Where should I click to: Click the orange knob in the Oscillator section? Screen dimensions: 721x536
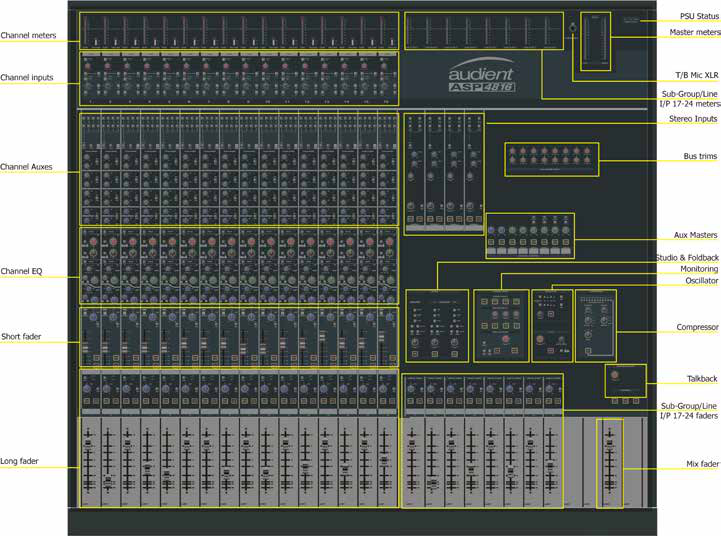540,339
